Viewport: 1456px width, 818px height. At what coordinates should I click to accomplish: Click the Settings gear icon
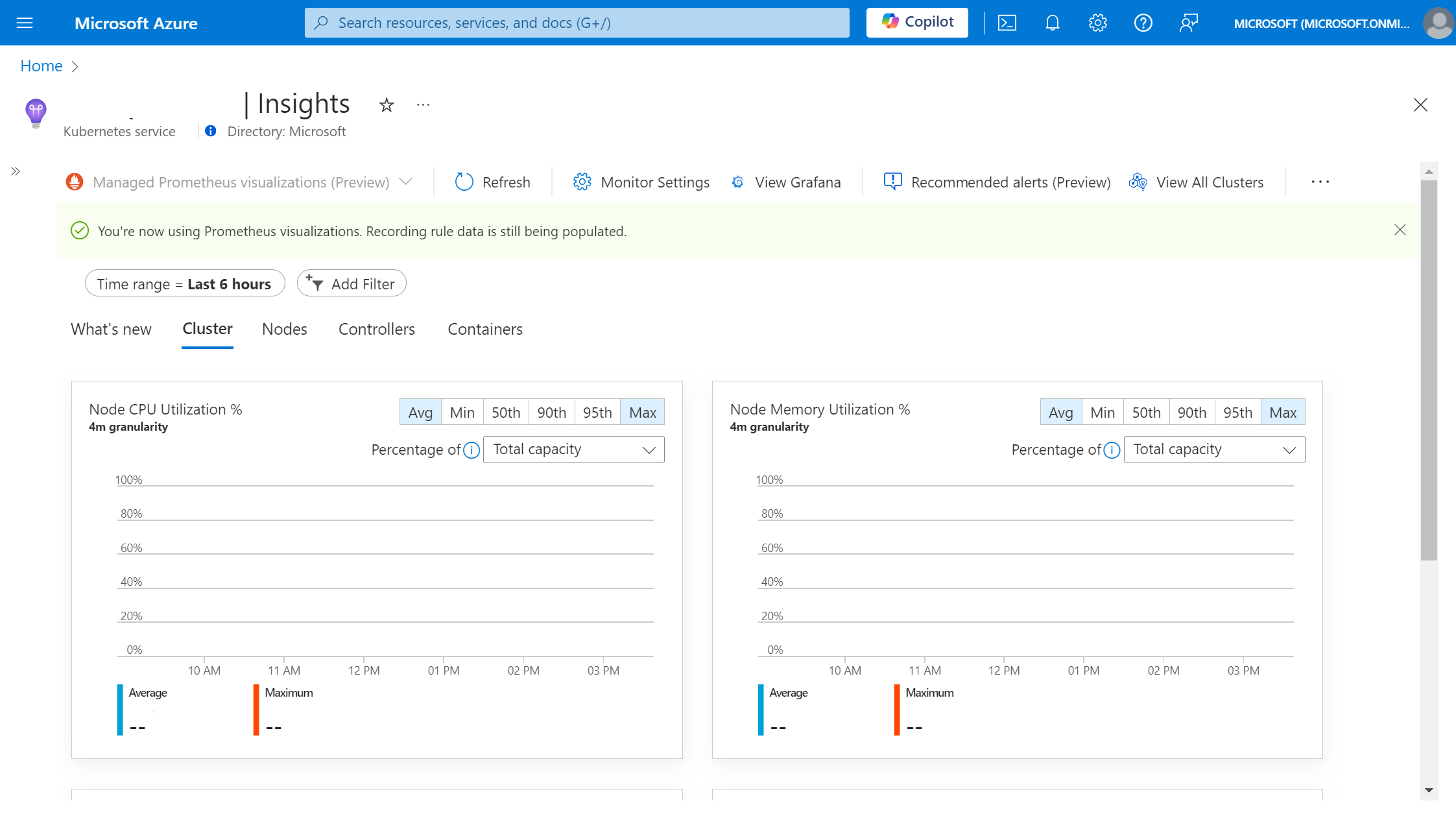click(x=1097, y=22)
